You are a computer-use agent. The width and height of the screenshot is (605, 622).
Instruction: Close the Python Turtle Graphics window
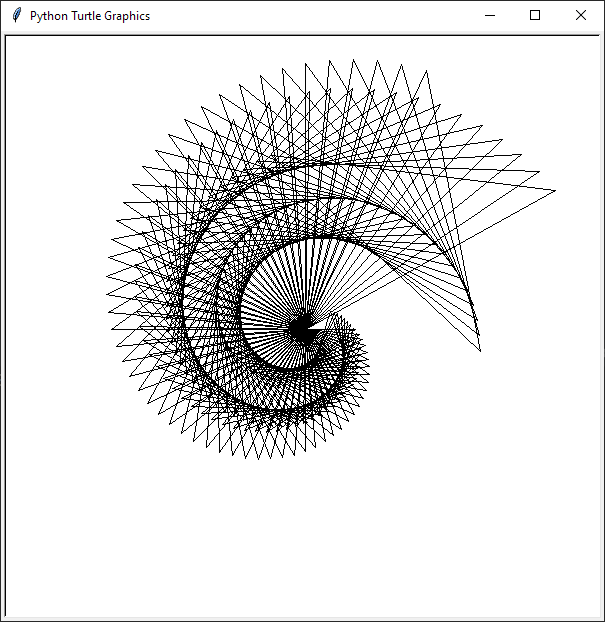coord(581,15)
